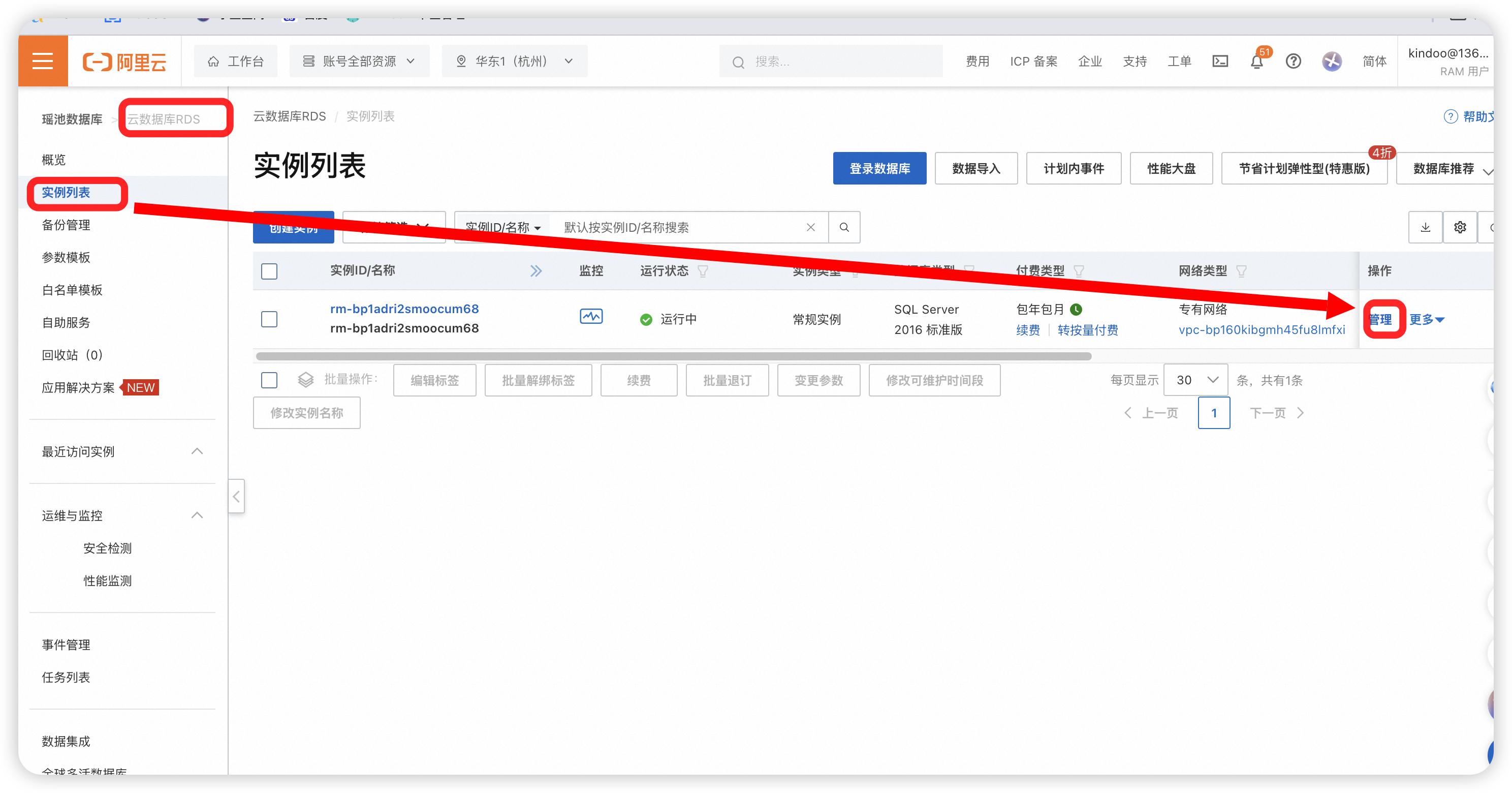Open 实例ID/名称 search type dropdown
Screen dimensions: 1512x793
(x=503, y=227)
